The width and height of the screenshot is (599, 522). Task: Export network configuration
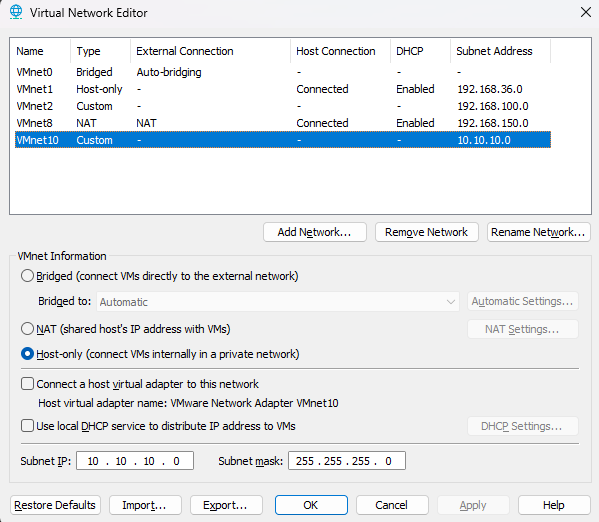pos(226,505)
